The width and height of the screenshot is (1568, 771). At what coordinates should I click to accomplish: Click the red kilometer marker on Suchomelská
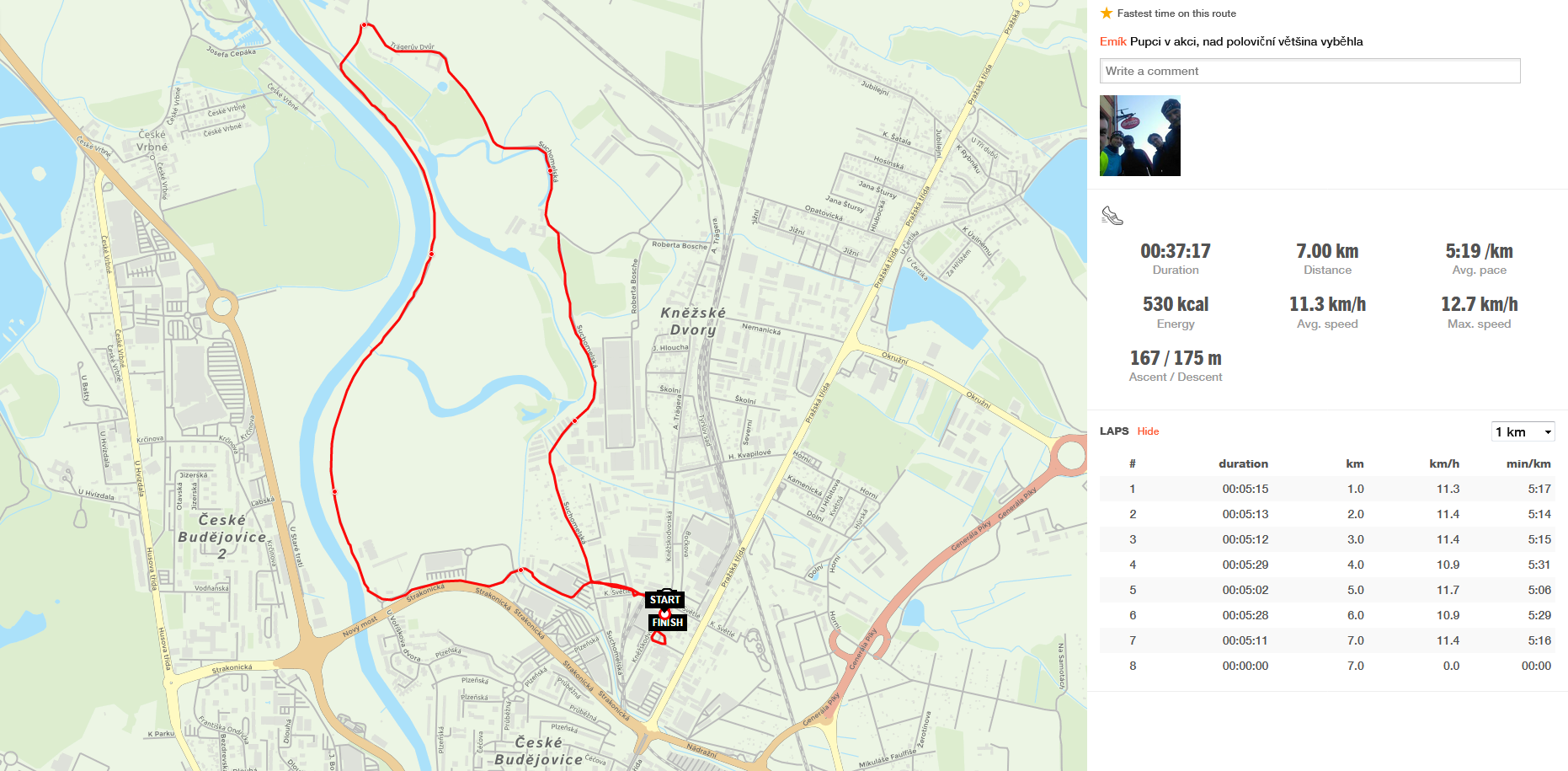coord(551,171)
